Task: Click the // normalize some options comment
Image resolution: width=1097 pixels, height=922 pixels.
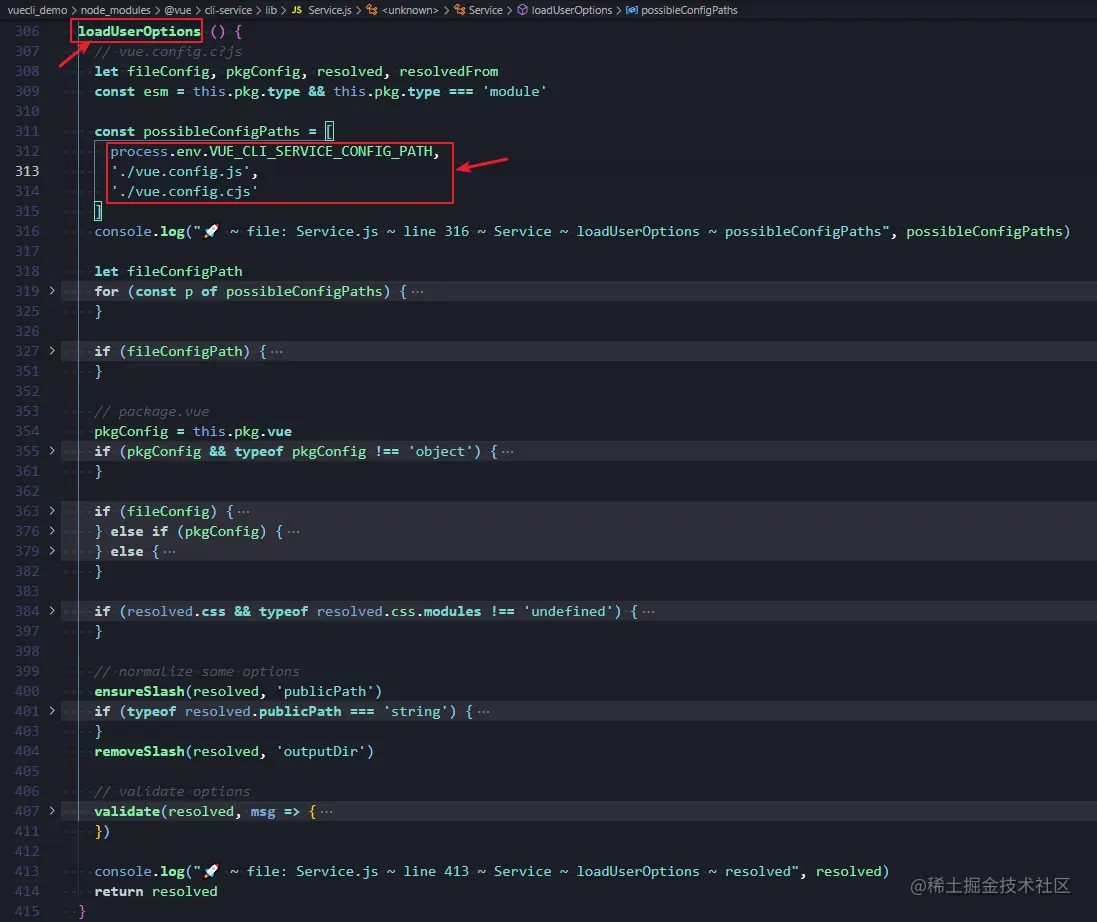Action: [x=197, y=672]
